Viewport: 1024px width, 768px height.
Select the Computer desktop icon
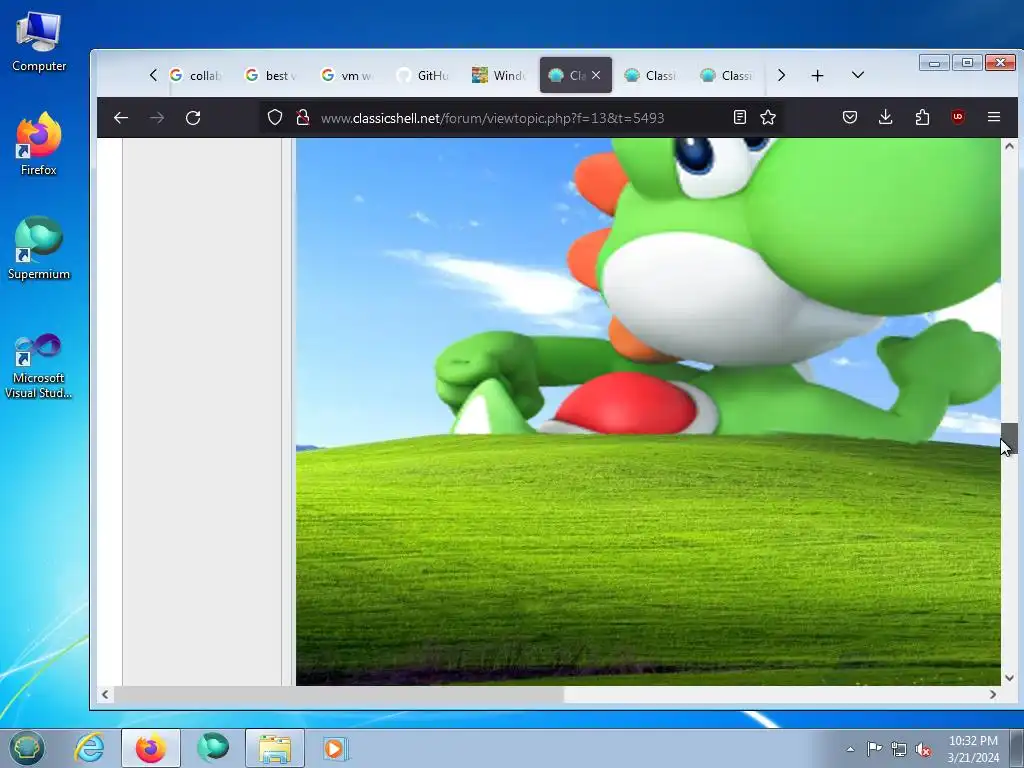click(39, 42)
